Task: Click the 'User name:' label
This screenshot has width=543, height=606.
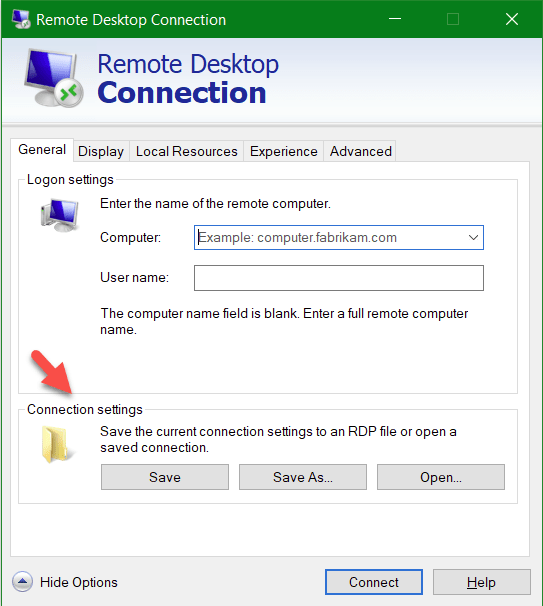Action: [x=134, y=277]
